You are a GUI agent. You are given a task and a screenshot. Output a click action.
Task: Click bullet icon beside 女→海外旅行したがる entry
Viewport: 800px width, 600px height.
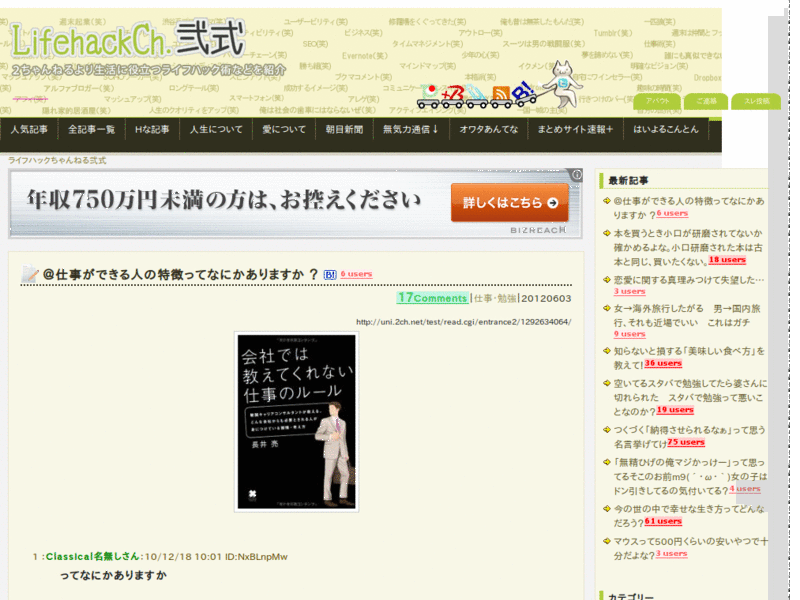[x=607, y=308]
